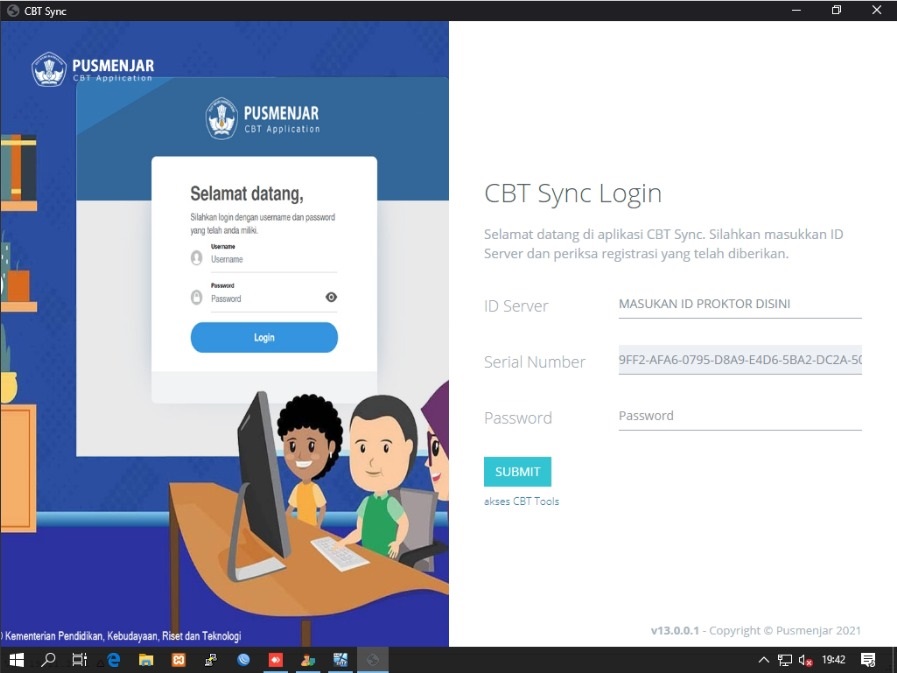Screen dimensions: 897x673
Task: Expand hidden system tray icons chevron
Action: pyautogui.click(x=763, y=660)
